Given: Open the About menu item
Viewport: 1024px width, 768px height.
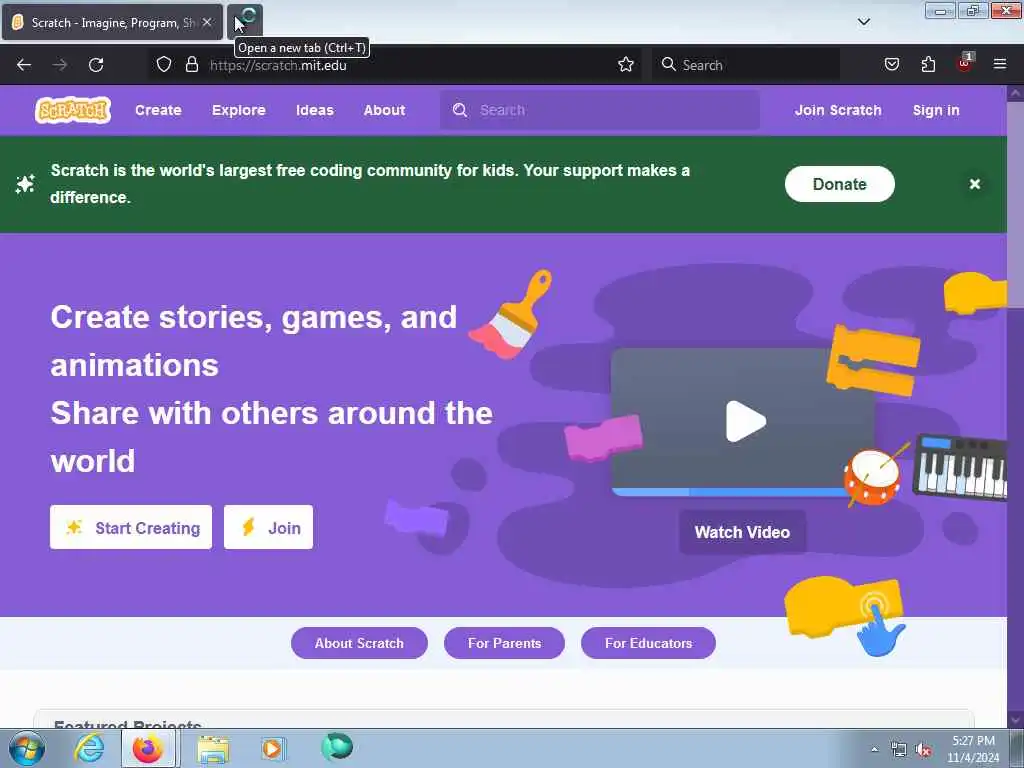Looking at the screenshot, I should tap(384, 110).
